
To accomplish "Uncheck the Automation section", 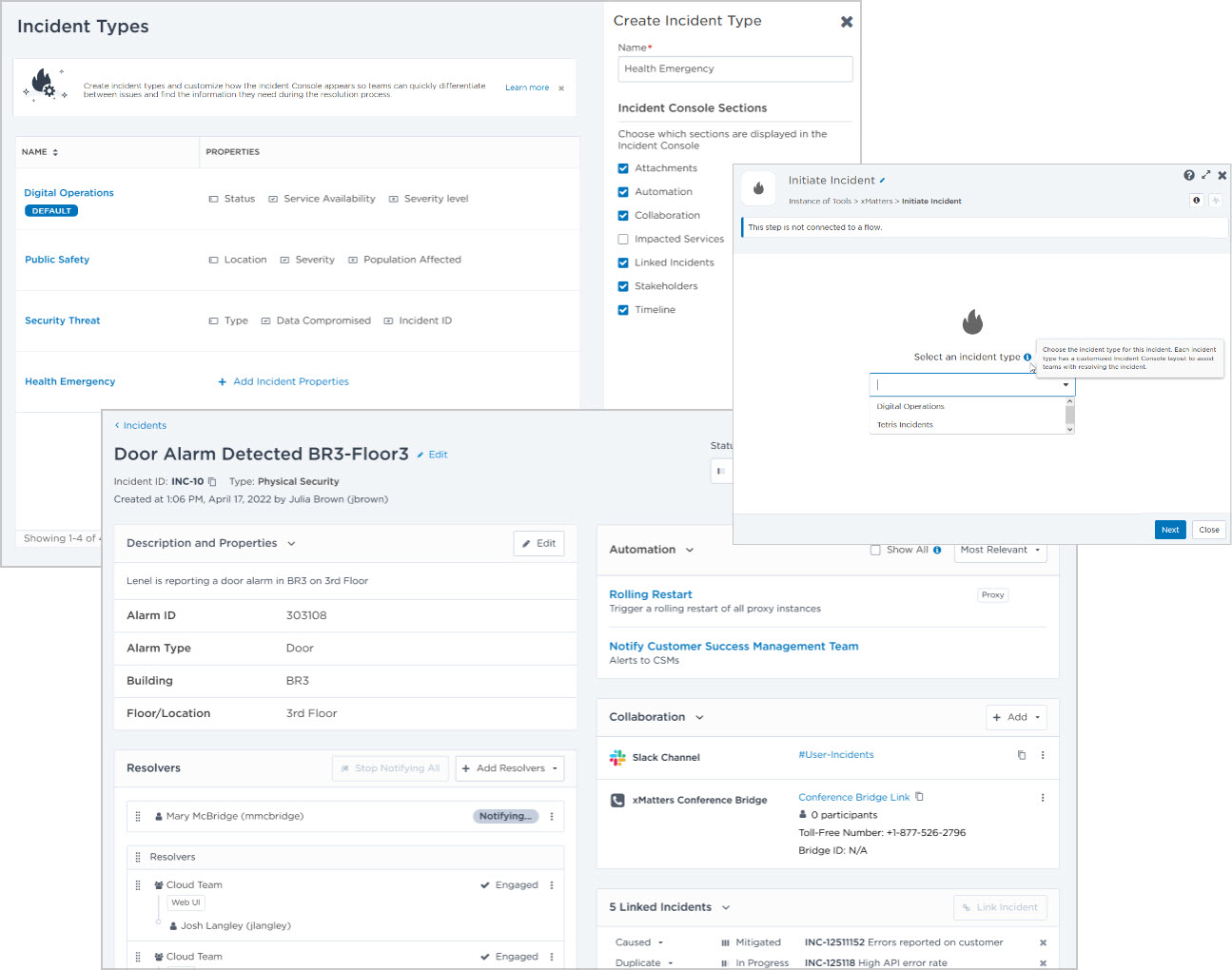I will (x=623, y=192).
